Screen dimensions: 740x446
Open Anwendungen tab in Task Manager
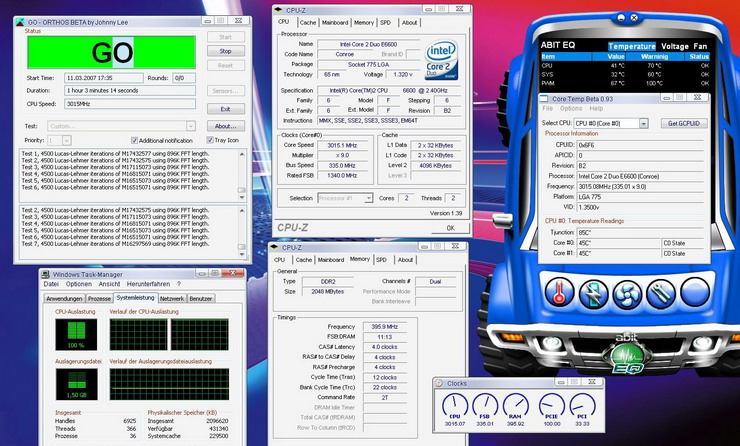click(64, 298)
